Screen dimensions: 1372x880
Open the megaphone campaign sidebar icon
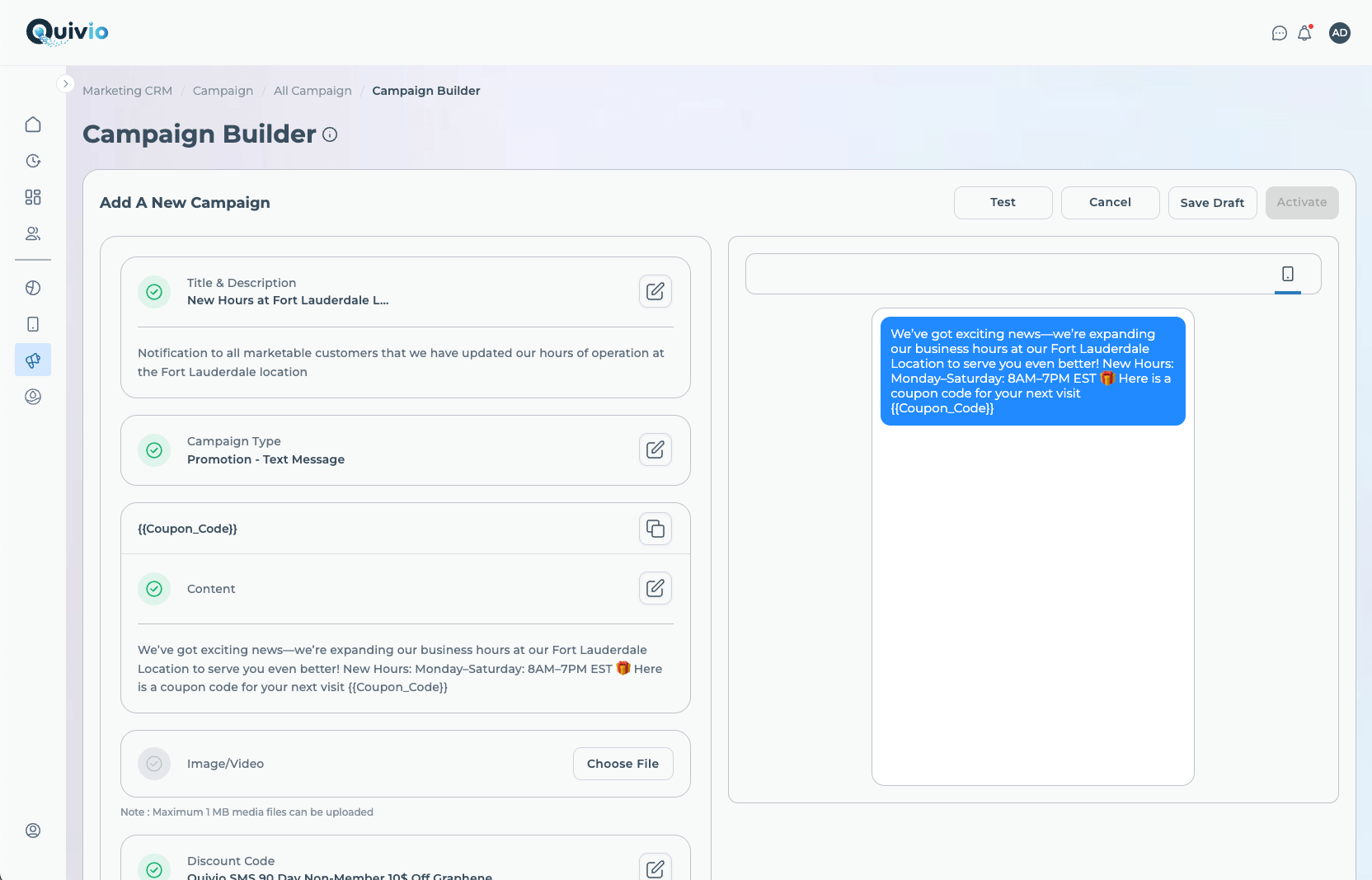(33, 360)
